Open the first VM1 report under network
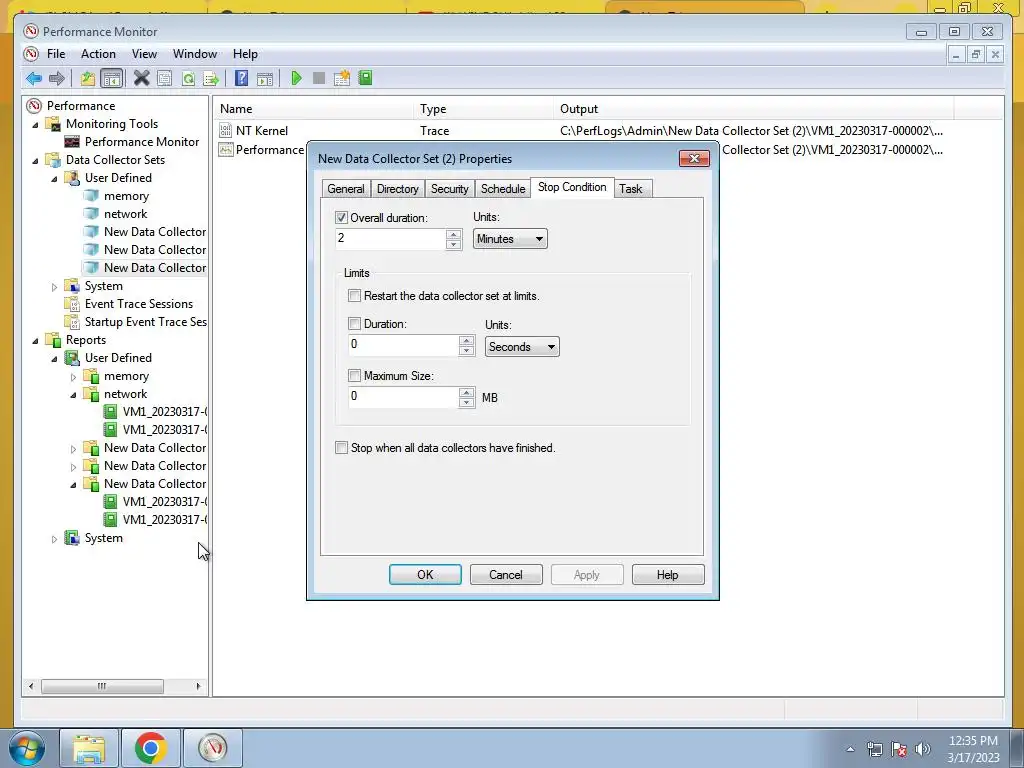 (x=165, y=411)
